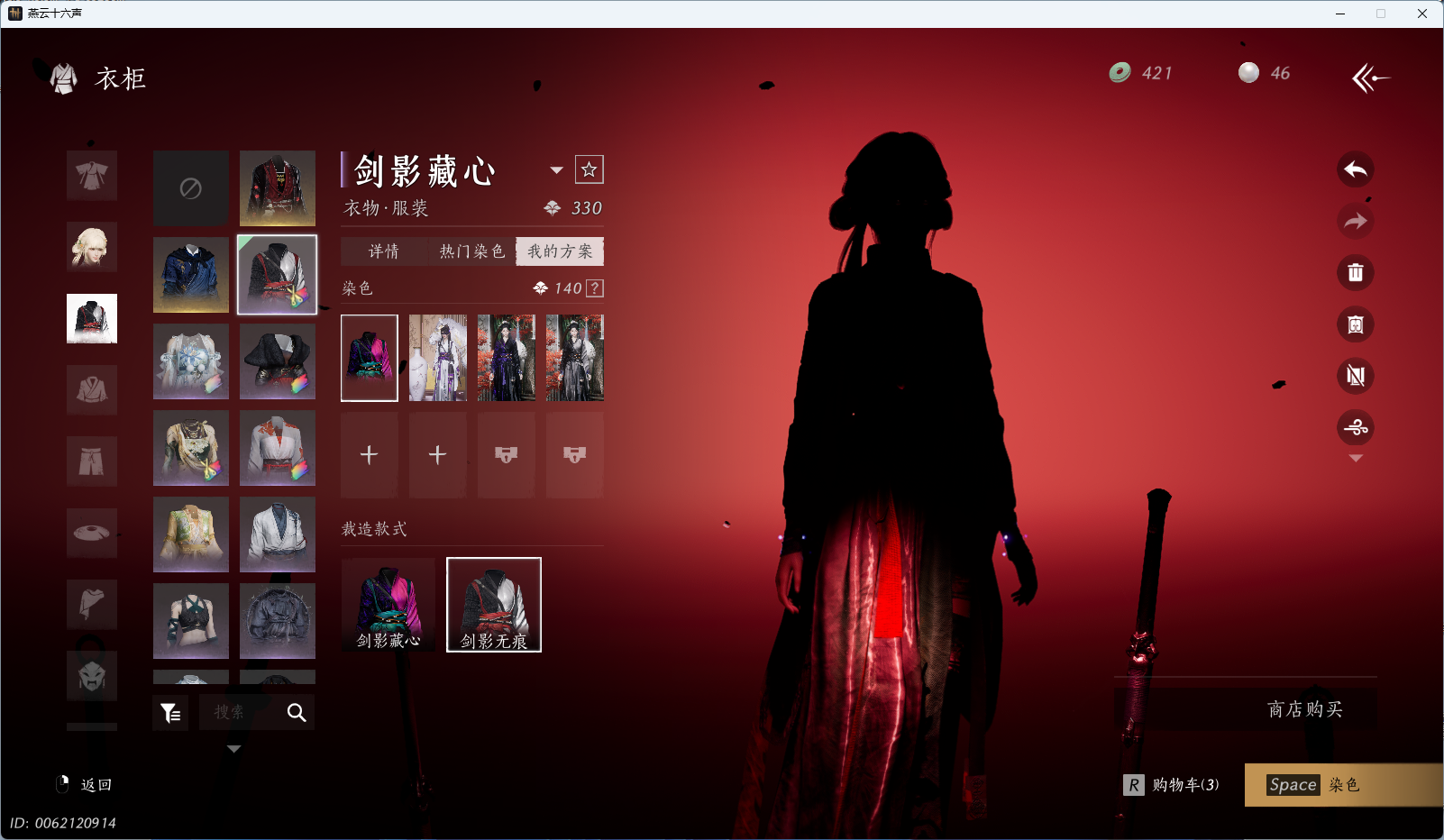
Task: Open the display frame icon on the right
Action: (x=1356, y=324)
